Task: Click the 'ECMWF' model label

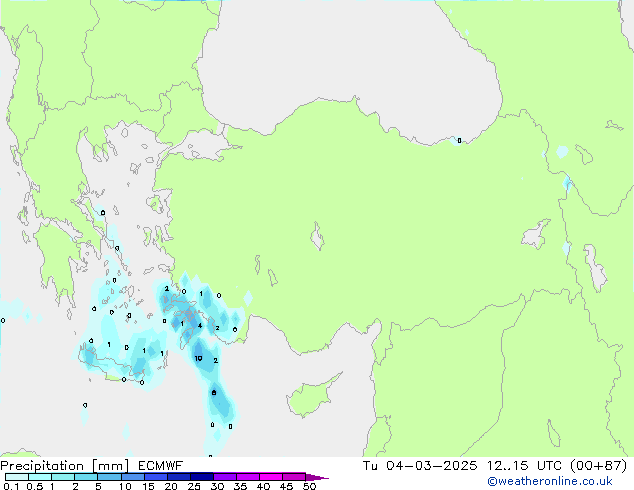Action: (160, 466)
